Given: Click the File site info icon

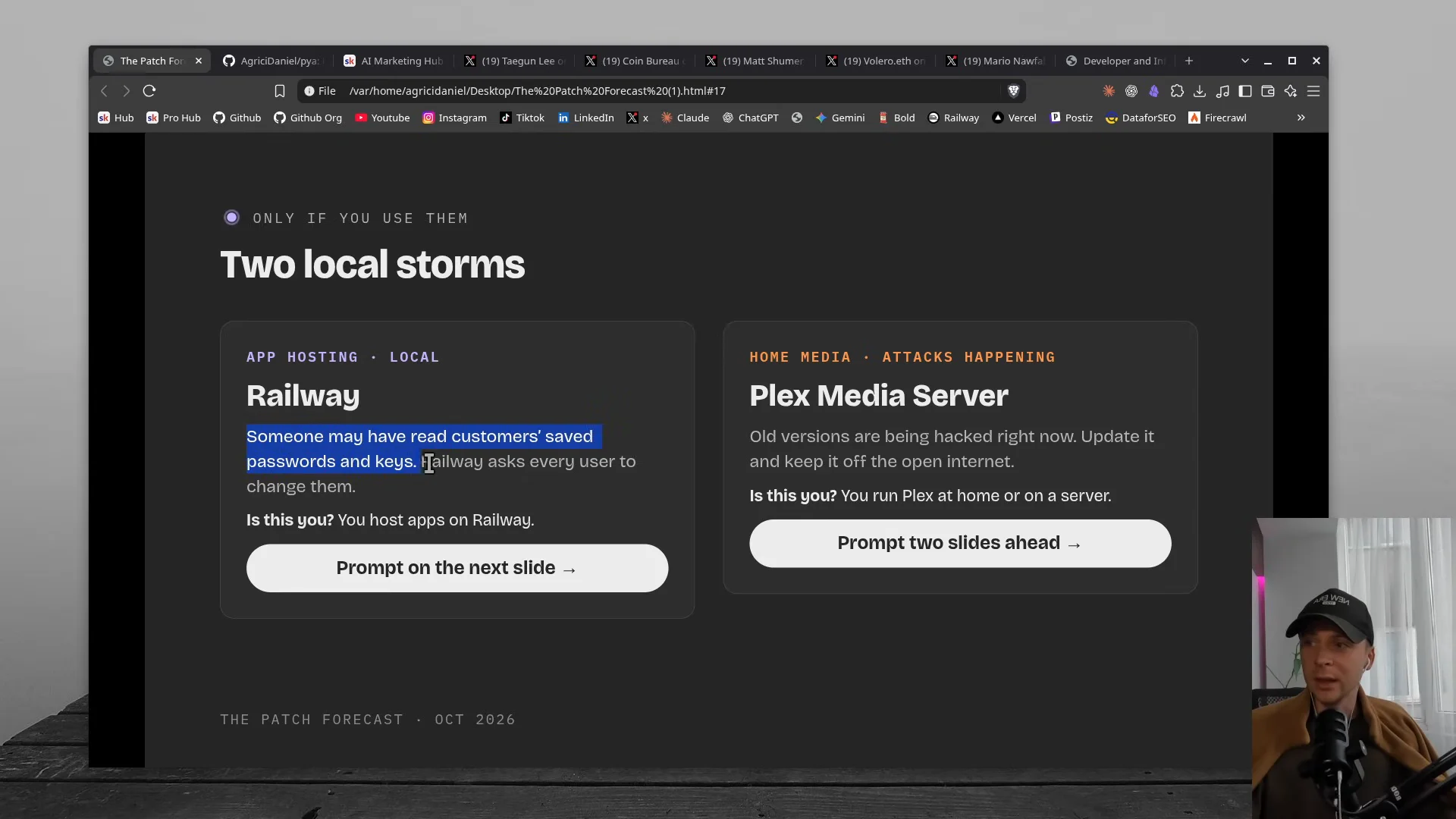Looking at the screenshot, I should pyautogui.click(x=319, y=91).
